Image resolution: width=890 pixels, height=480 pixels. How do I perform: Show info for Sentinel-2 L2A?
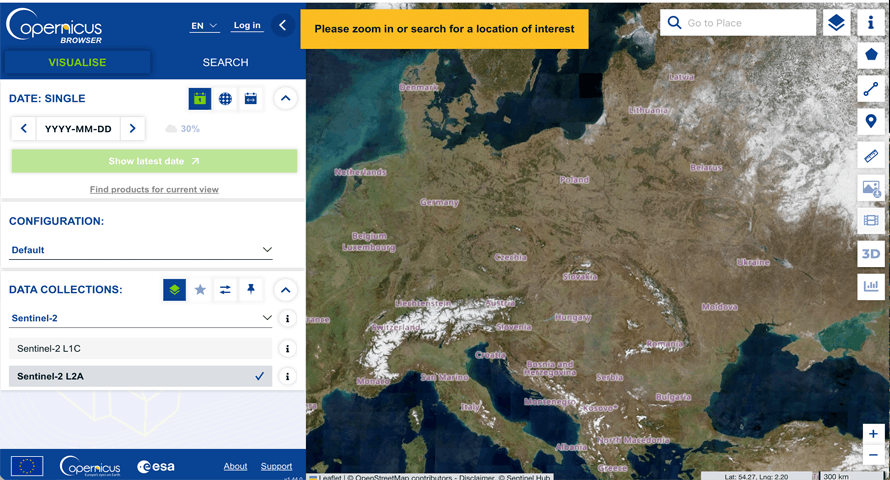coord(287,376)
